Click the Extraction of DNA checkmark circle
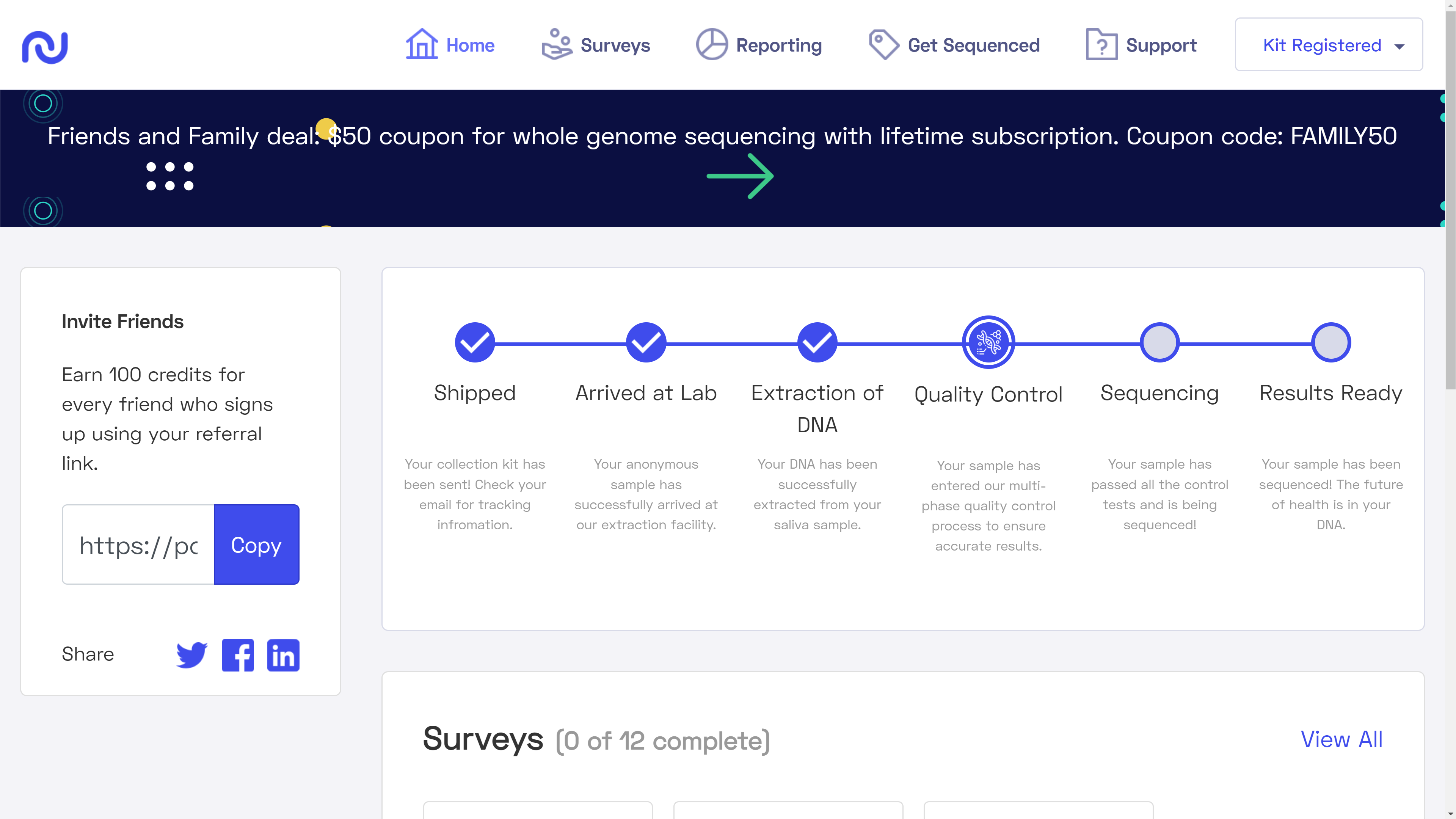1456x819 pixels. (x=817, y=342)
